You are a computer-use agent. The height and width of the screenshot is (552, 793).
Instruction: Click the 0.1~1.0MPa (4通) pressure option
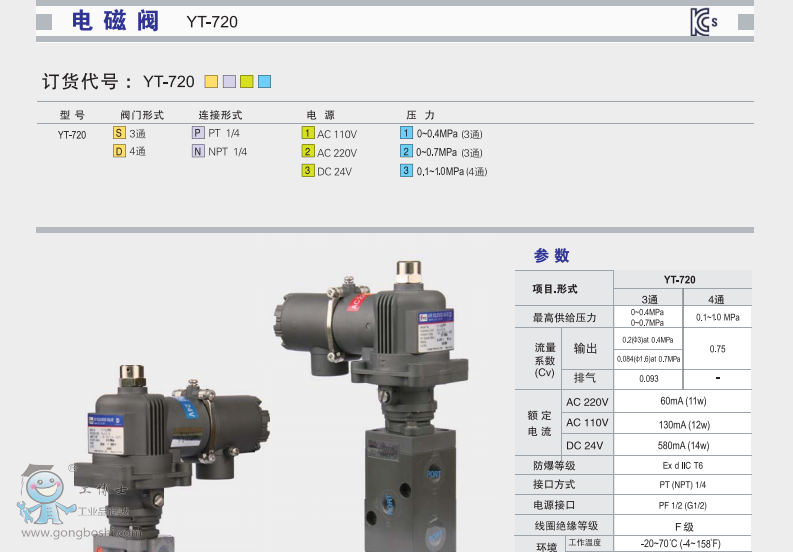coord(452,172)
